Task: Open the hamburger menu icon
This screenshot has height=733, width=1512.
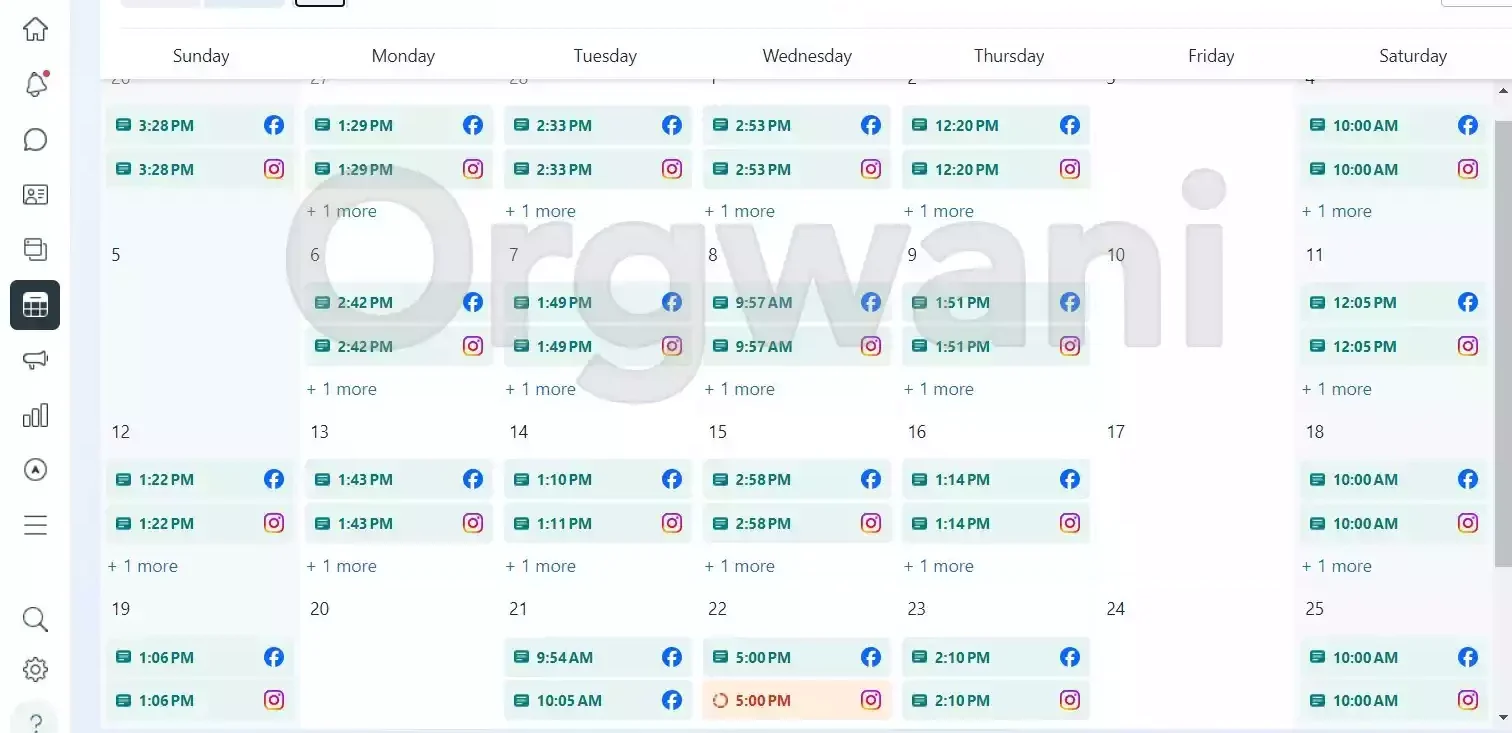Action: coord(35,525)
